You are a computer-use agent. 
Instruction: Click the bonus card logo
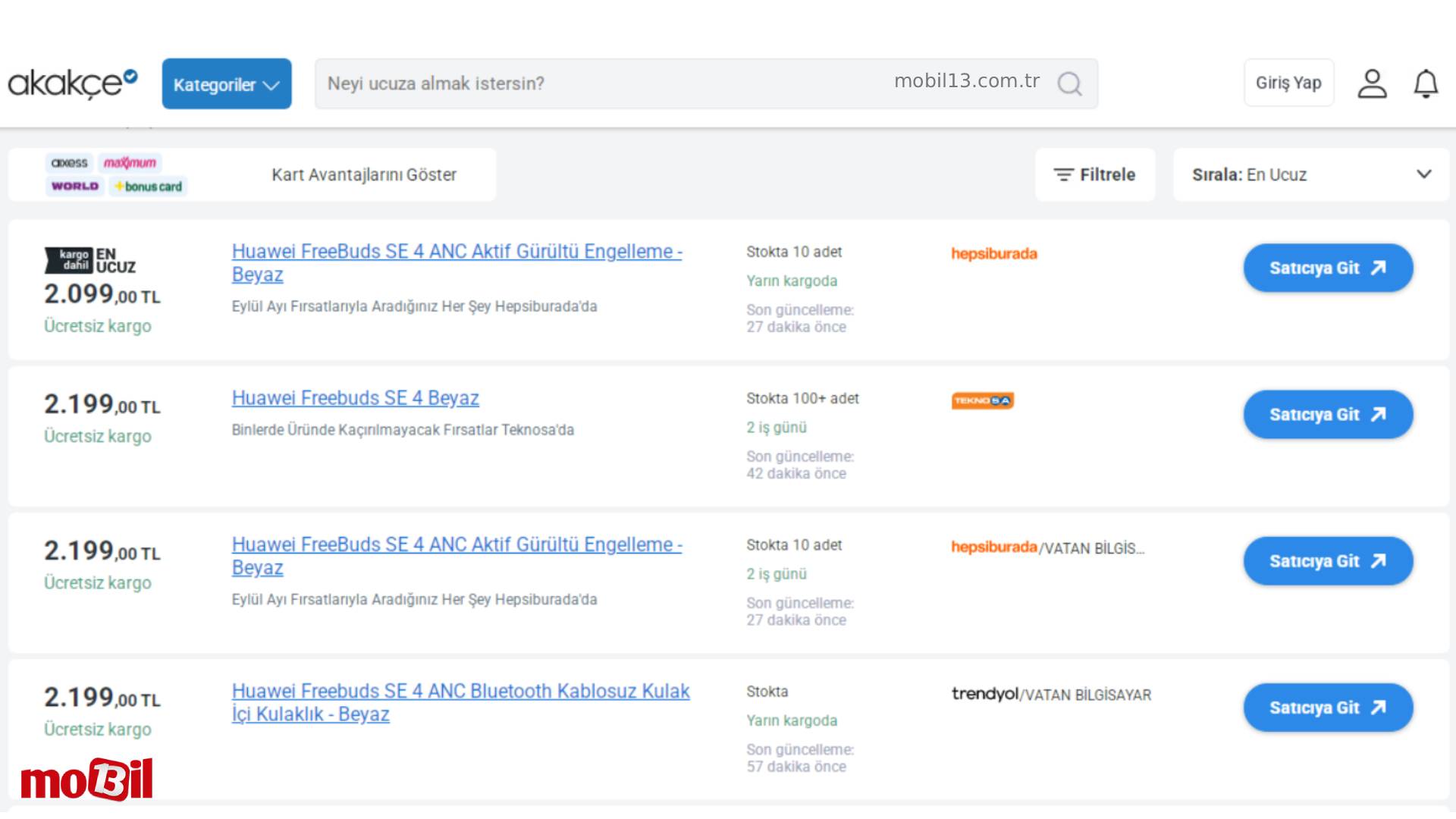(x=148, y=187)
